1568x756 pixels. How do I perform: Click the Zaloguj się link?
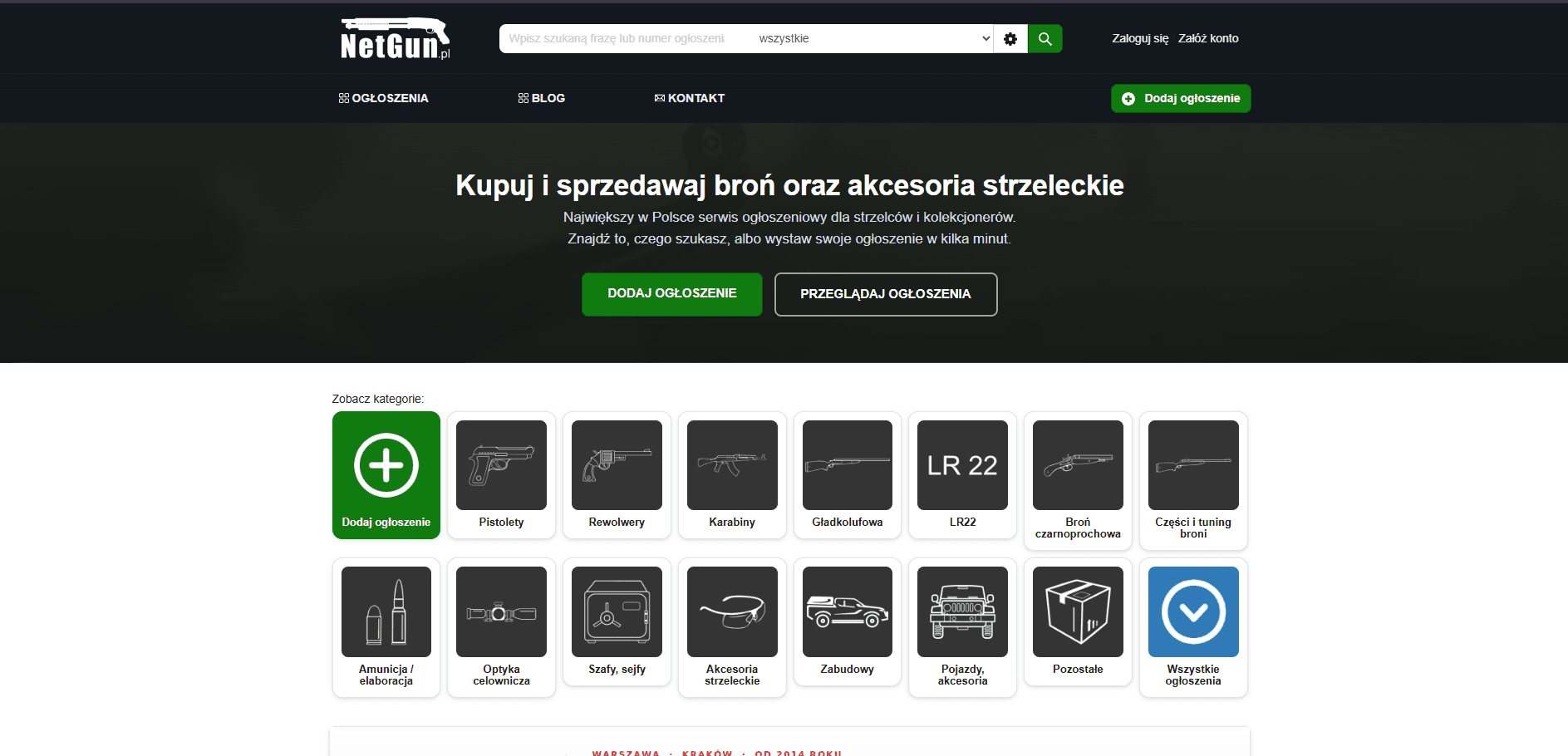pos(1140,38)
